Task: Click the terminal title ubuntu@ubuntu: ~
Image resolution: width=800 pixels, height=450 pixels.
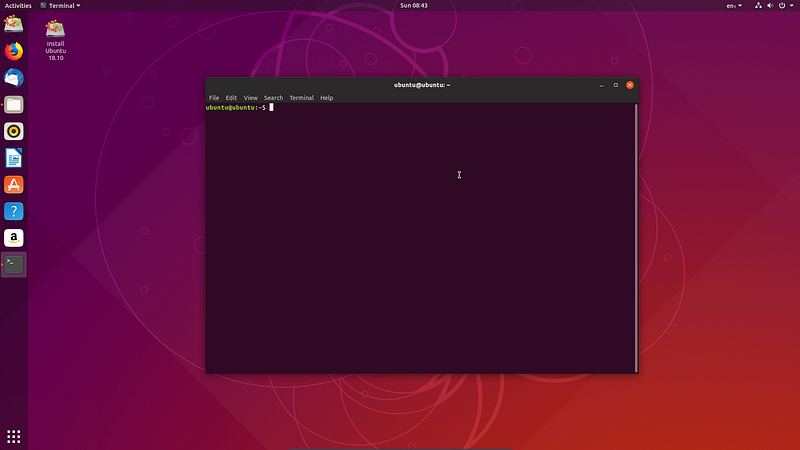Action: click(422, 85)
